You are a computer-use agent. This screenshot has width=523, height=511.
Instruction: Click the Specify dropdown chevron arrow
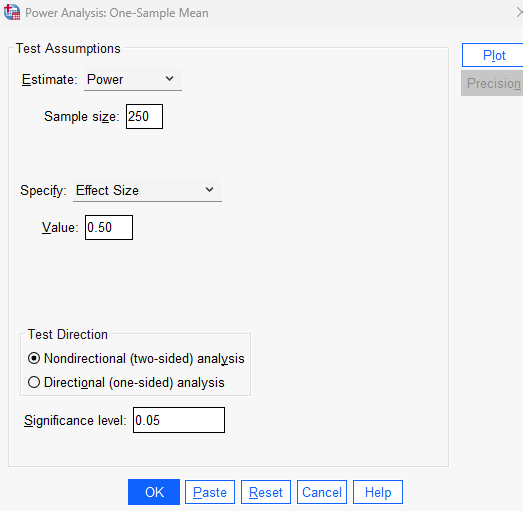click(x=209, y=189)
